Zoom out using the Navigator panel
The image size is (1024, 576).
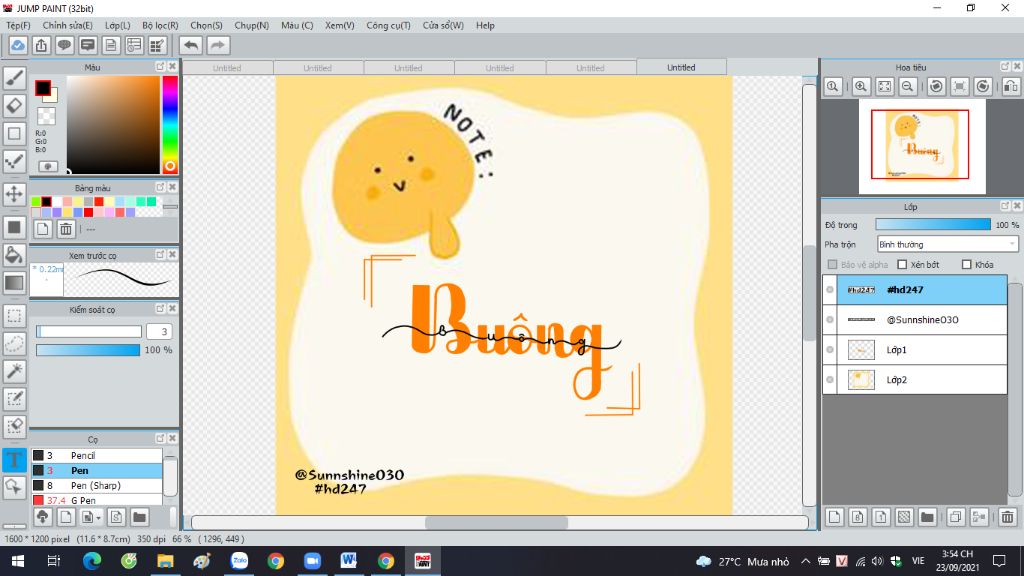[x=908, y=86]
